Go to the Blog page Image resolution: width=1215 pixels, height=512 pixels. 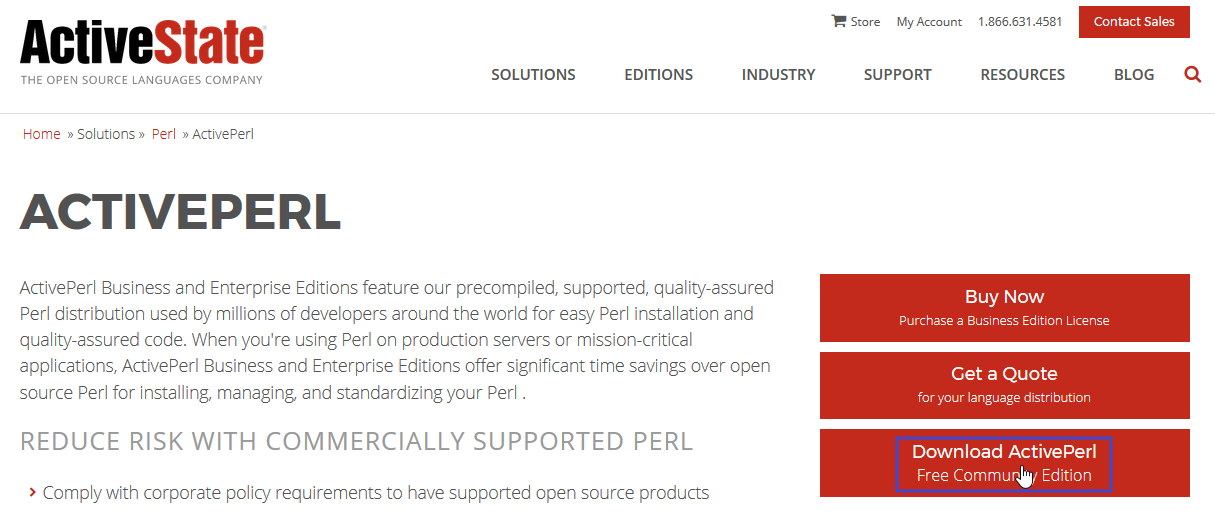click(1134, 75)
